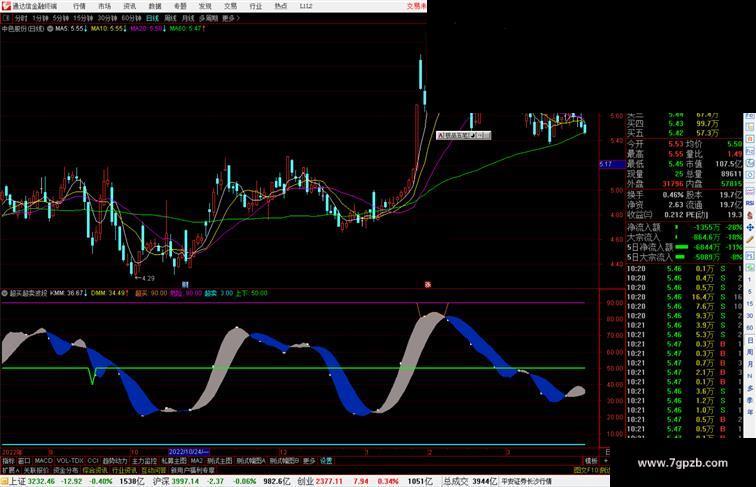This screenshot has height=487, width=756.
Task: Select the RSI icon in right sidebar
Action: tap(750, 203)
